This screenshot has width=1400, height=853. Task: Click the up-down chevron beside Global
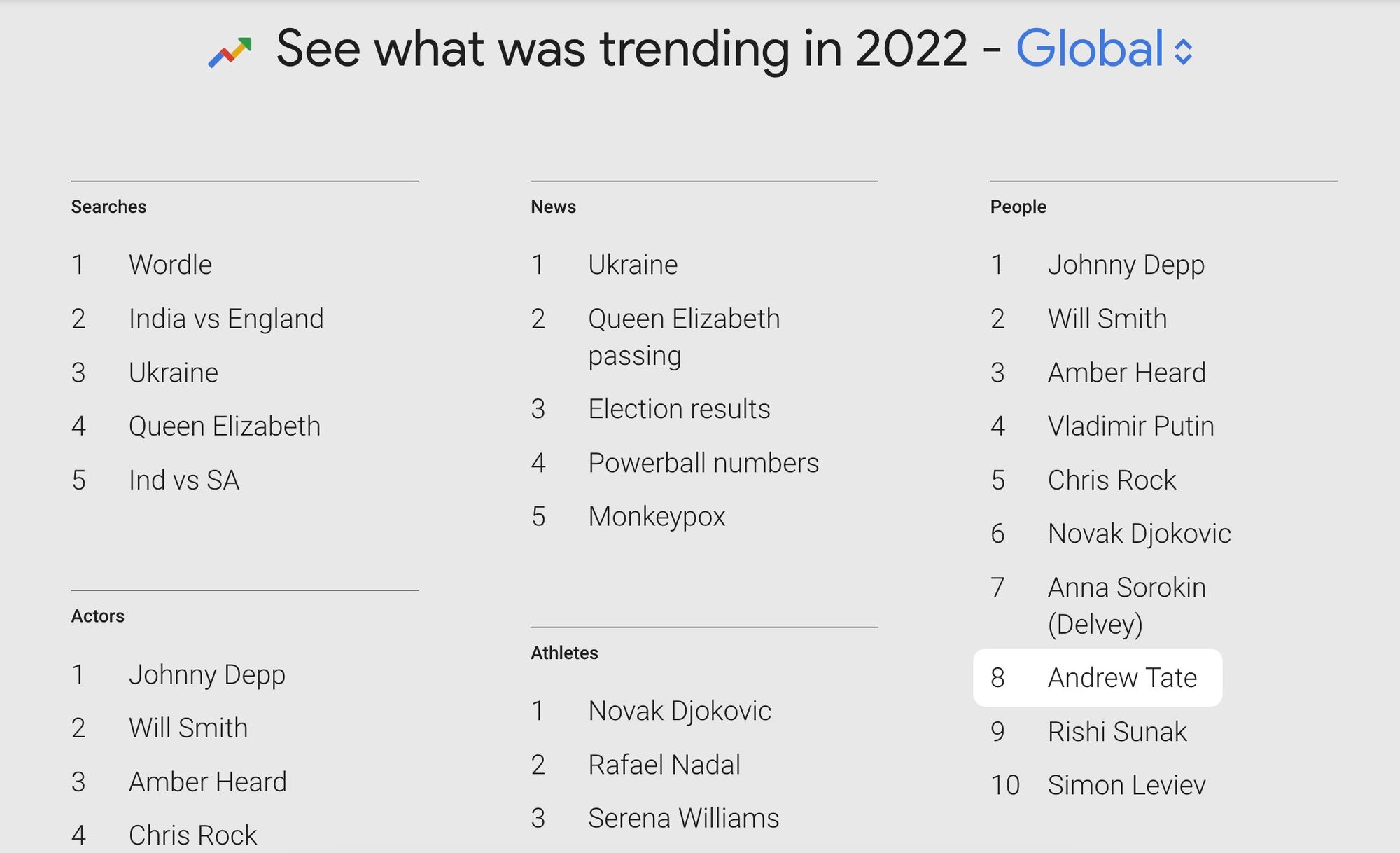1183,52
